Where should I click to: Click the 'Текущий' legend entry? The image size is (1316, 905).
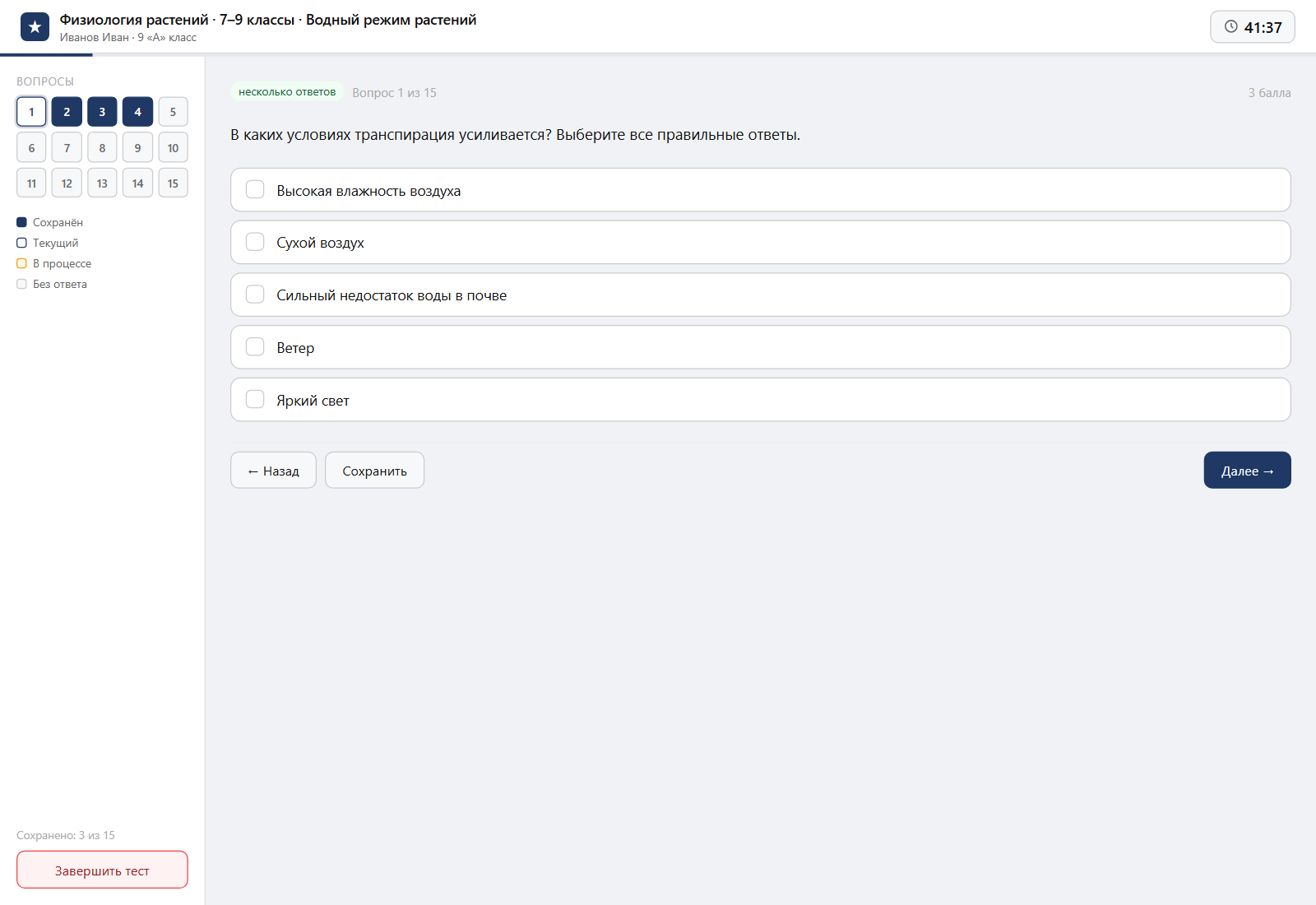coord(48,243)
